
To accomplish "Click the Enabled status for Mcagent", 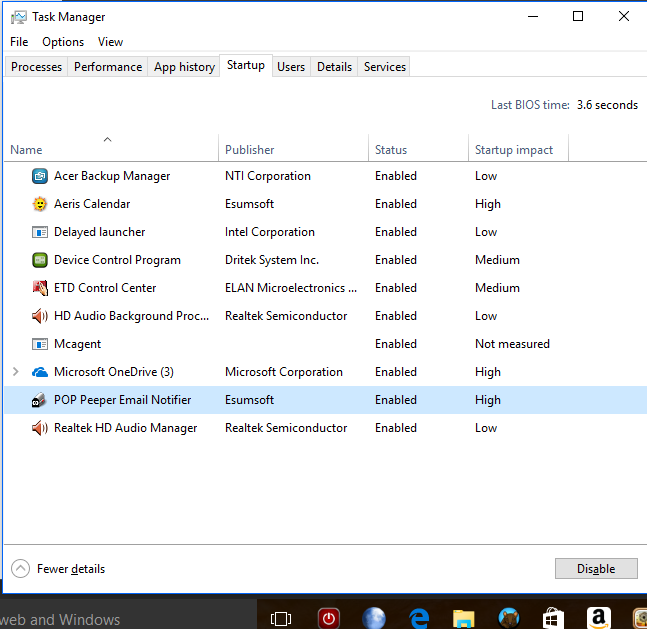I will (x=396, y=344).
